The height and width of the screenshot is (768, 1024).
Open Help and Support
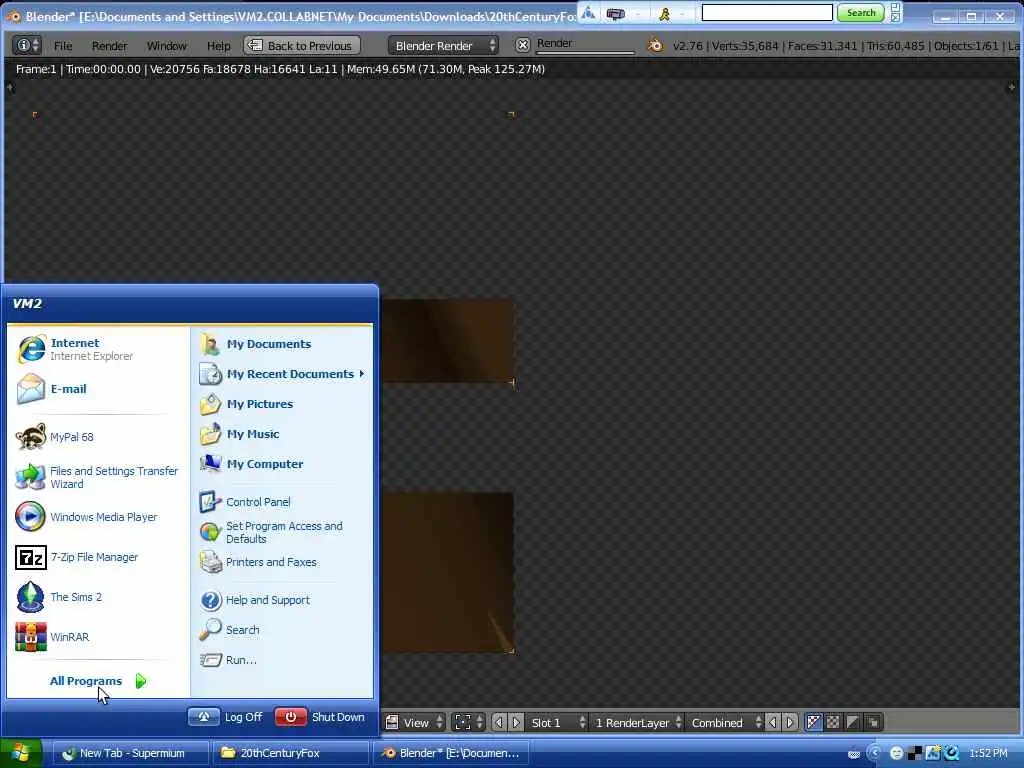[x=282, y=600]
